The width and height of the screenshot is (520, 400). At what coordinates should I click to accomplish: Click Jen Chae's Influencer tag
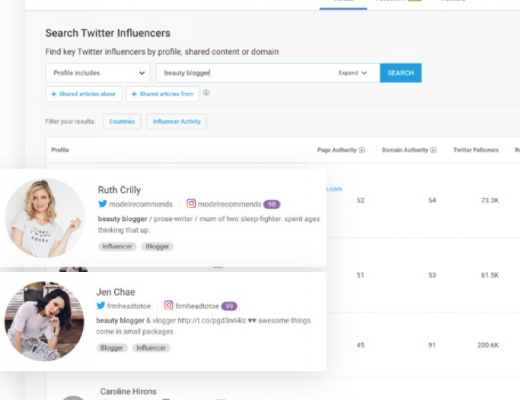[x=151, y=348]
